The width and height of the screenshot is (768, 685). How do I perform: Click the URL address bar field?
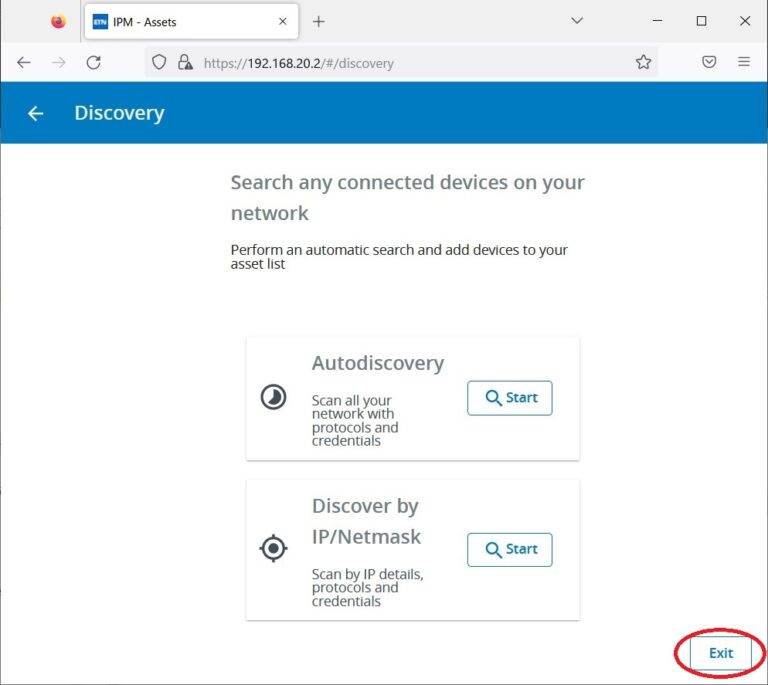tap(400, 62)
